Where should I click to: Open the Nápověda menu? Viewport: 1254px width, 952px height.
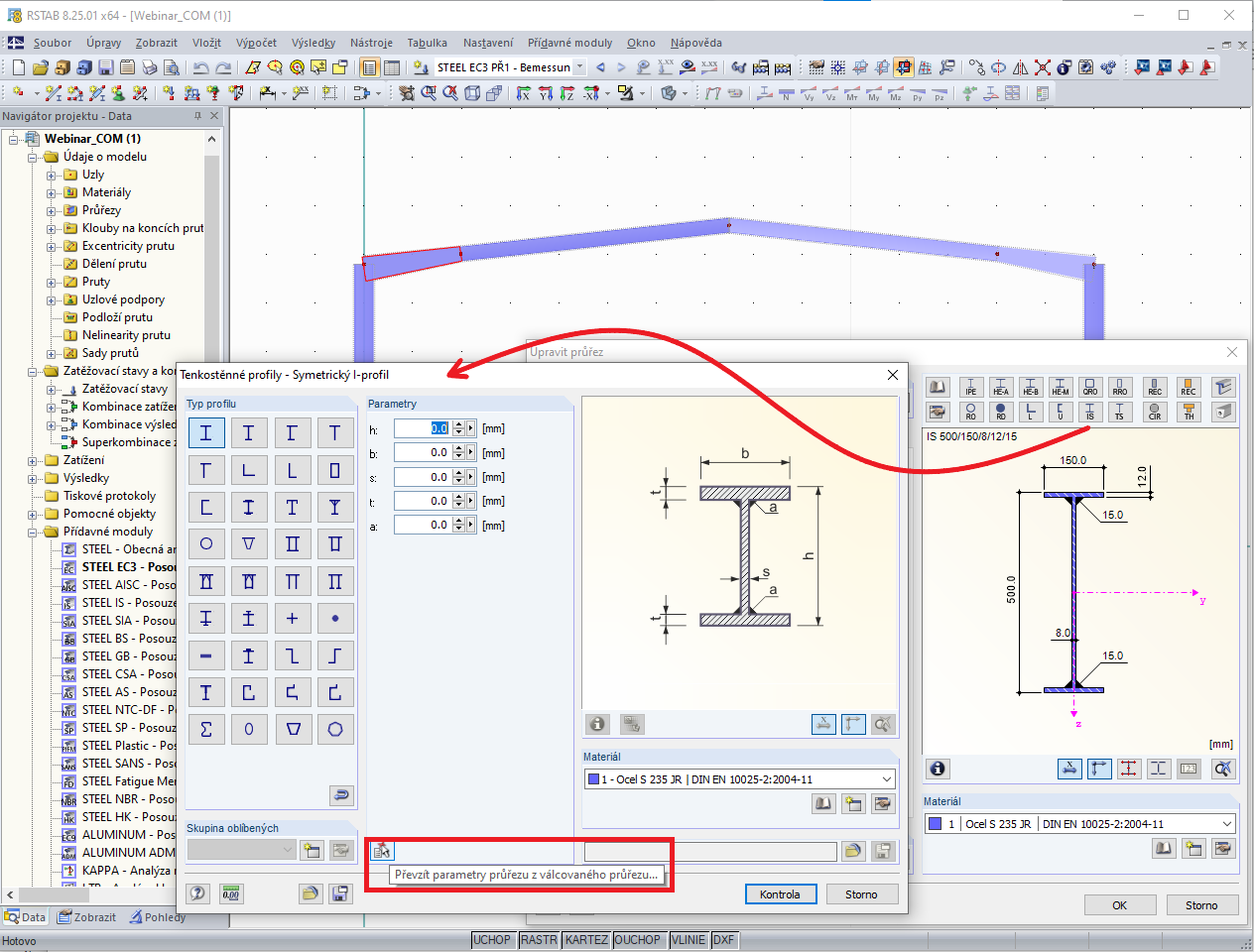point(695,43)
